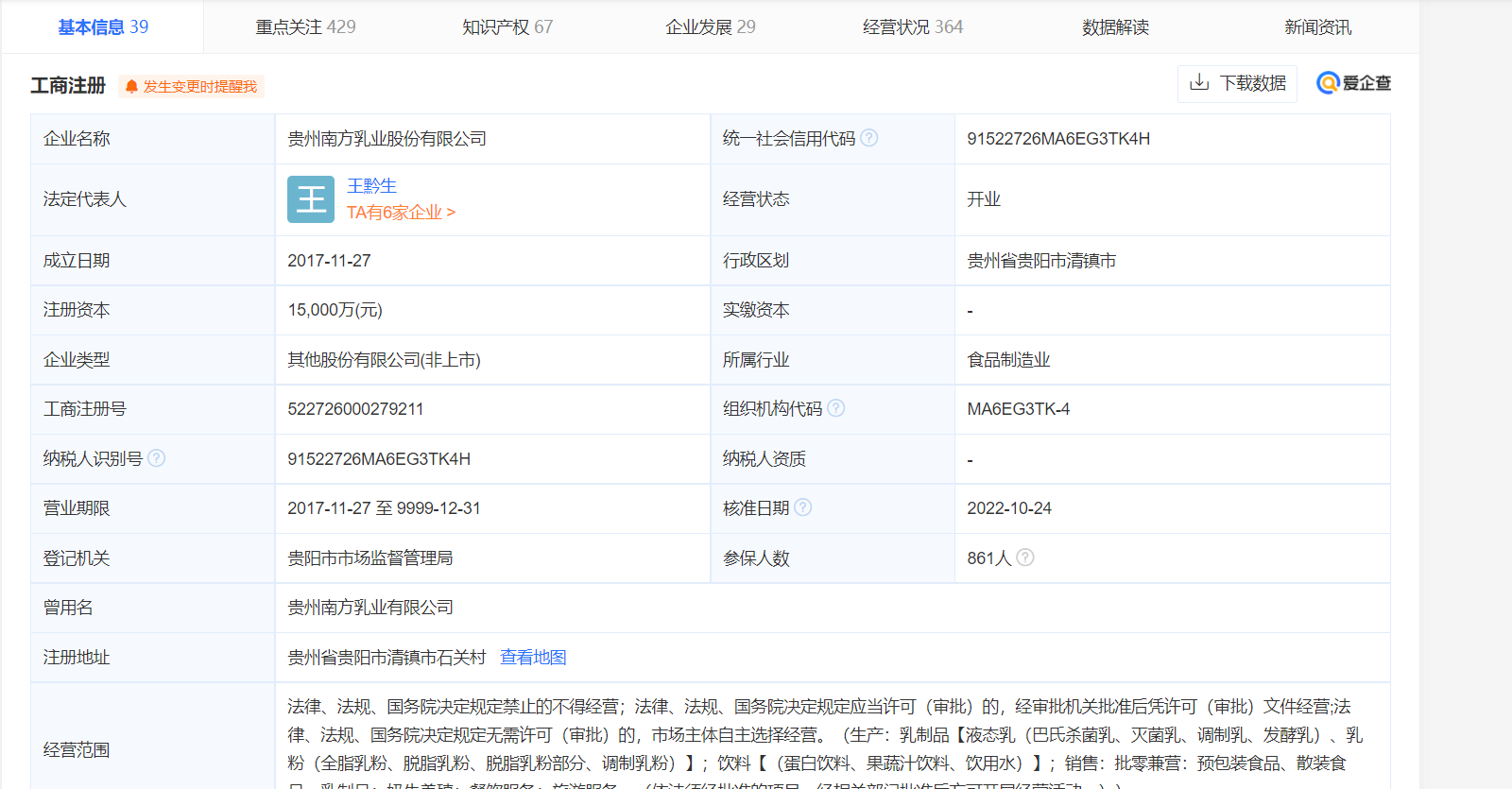Click help icon next to 组织机构代码
The height and width of the screenshot is (789, 1512).
835,408
